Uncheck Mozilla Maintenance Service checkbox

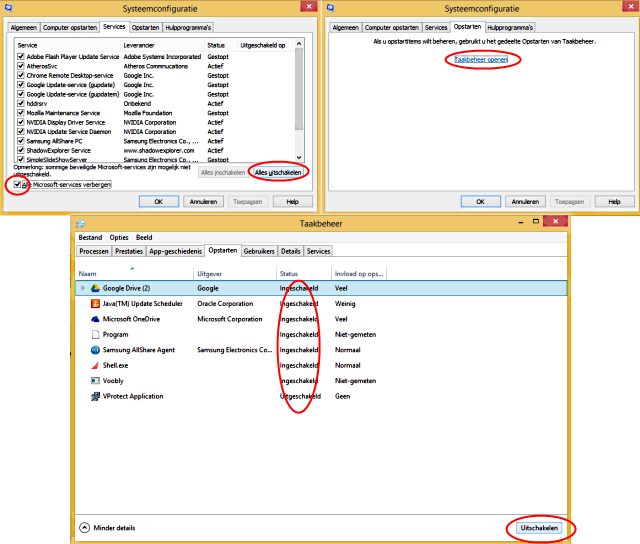21,112
